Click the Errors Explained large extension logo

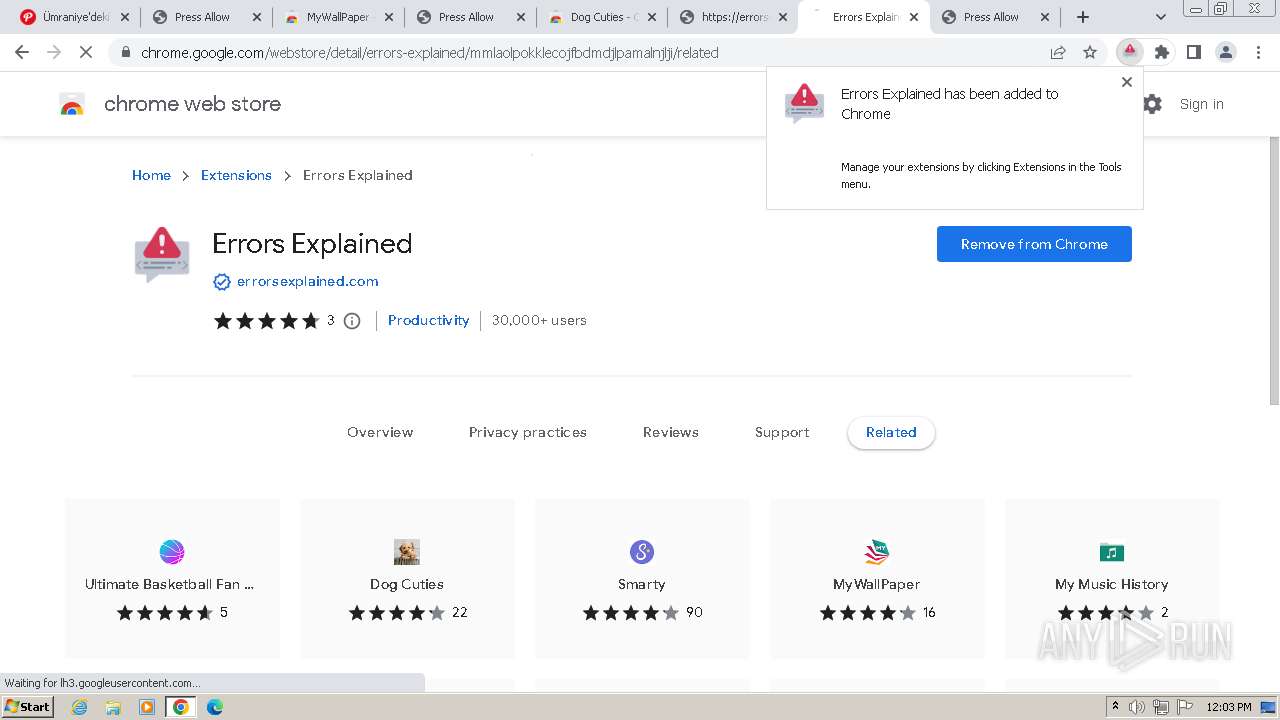point(162,254)
